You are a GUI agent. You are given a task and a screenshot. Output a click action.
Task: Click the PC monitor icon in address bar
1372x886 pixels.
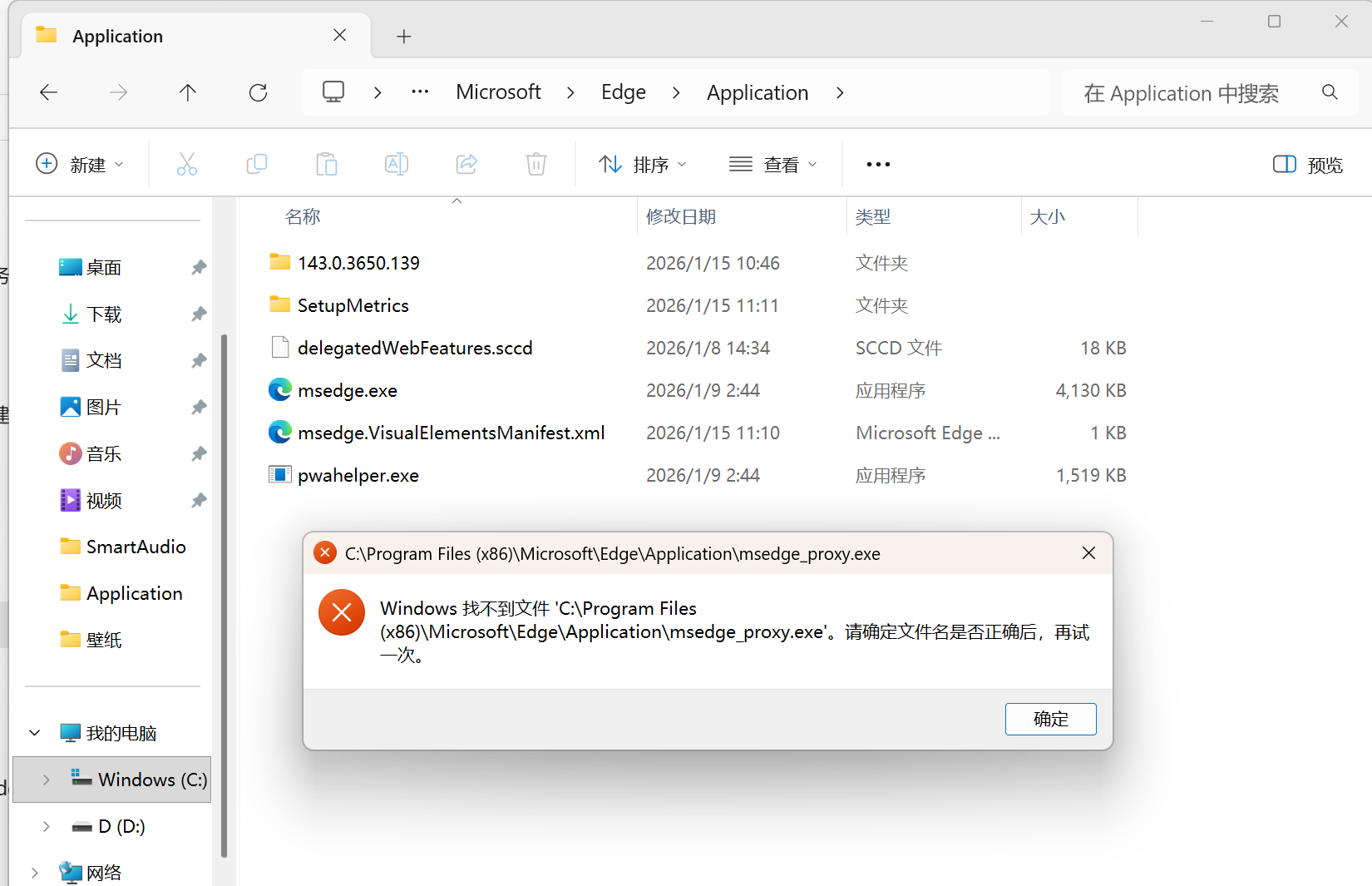coord(333,92)
